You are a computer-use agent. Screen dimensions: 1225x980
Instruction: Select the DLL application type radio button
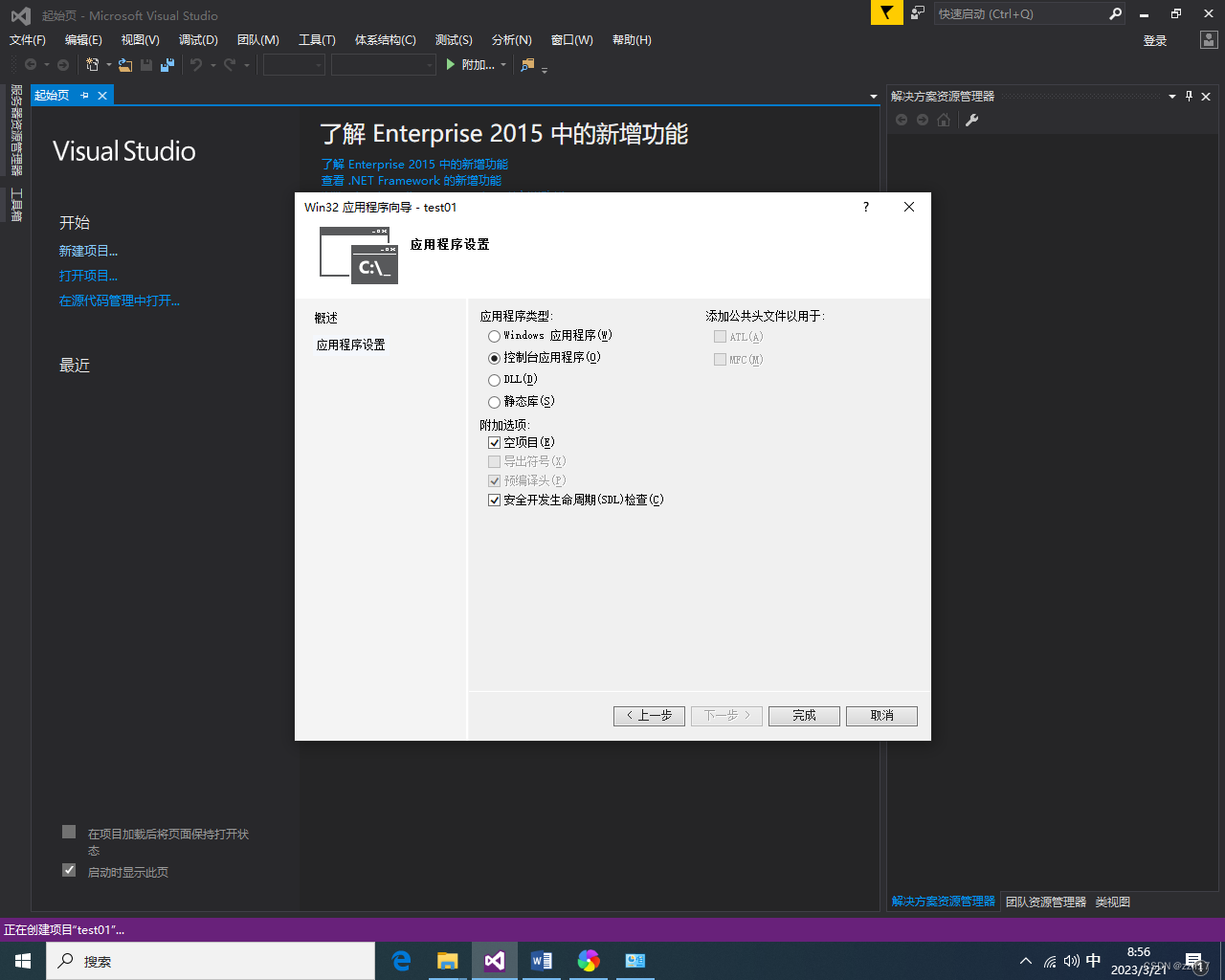(x=494, y=379)
